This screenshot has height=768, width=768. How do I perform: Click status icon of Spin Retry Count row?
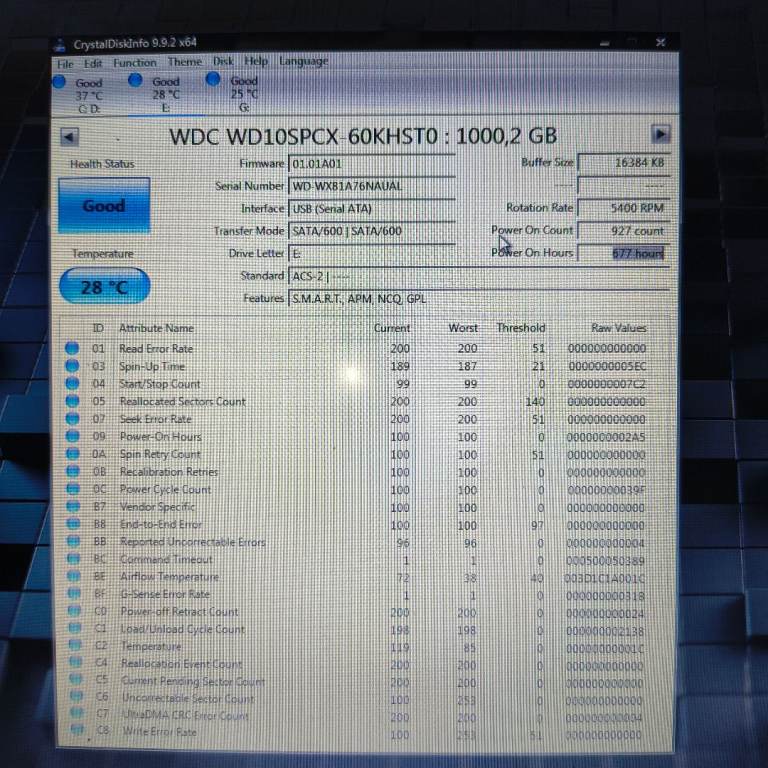click(x=72, y=454)
